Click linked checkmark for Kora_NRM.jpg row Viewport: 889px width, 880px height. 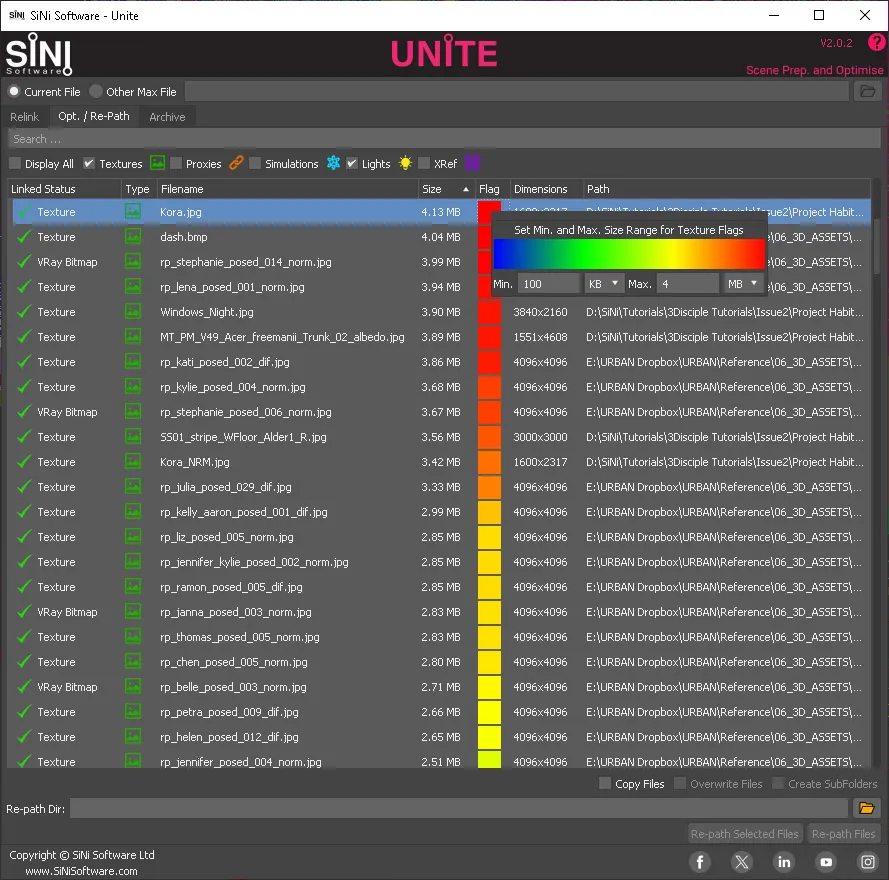pos(24,462)
